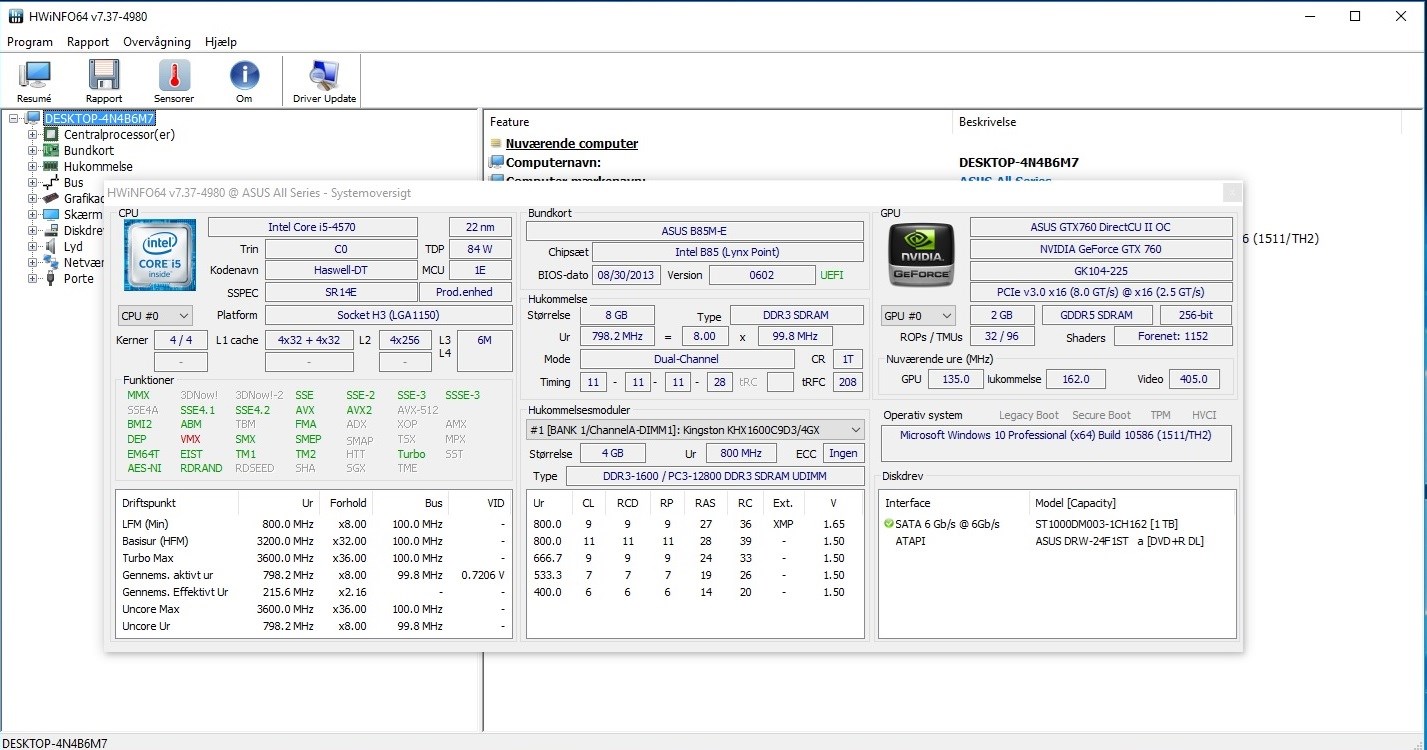1427x750 pixels.
Task: Select Centralprocessor(er) in the tree
Action: click(x=119, y=135)
